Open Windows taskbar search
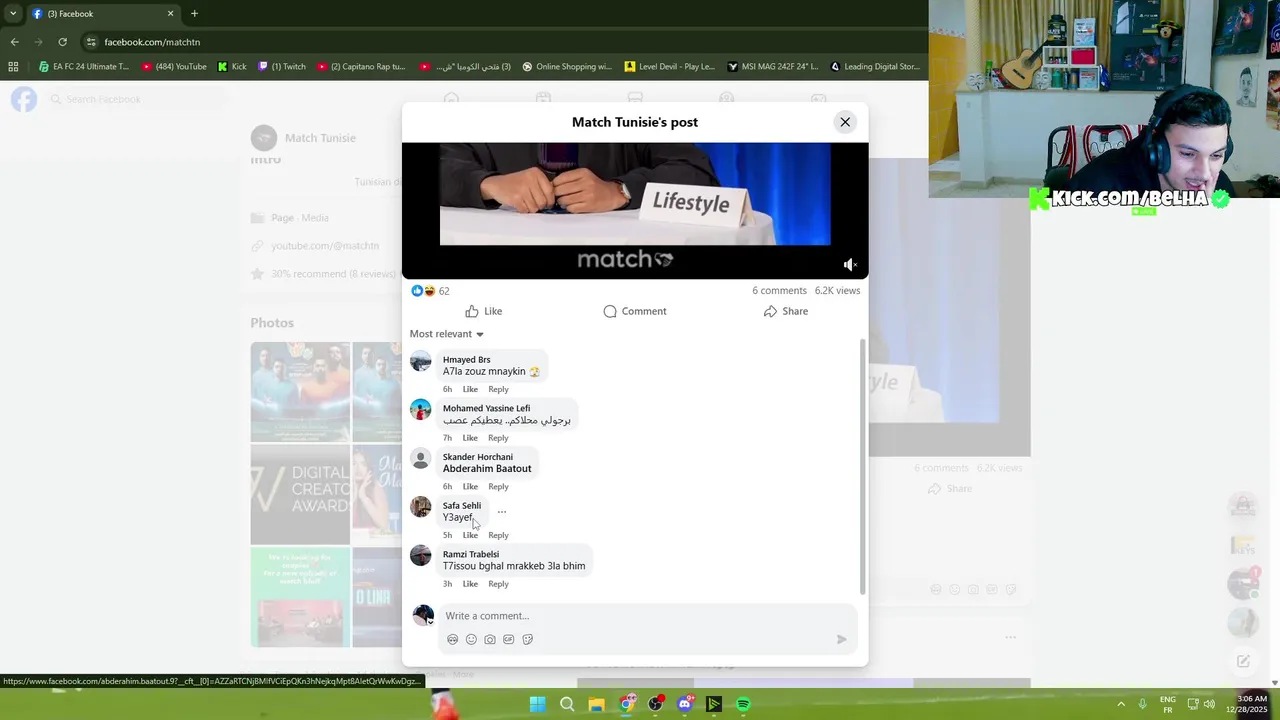1280x720 pixels. point(567,704)
